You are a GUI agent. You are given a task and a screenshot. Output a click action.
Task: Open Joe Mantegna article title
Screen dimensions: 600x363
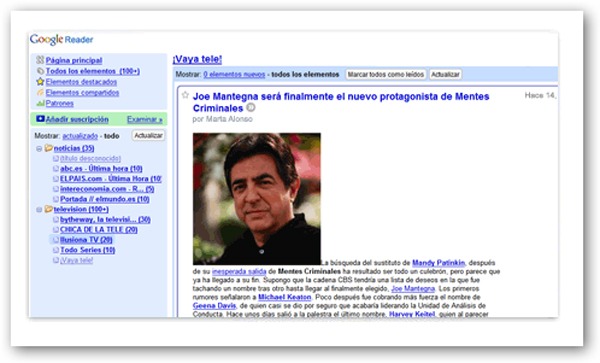point(341,102)
